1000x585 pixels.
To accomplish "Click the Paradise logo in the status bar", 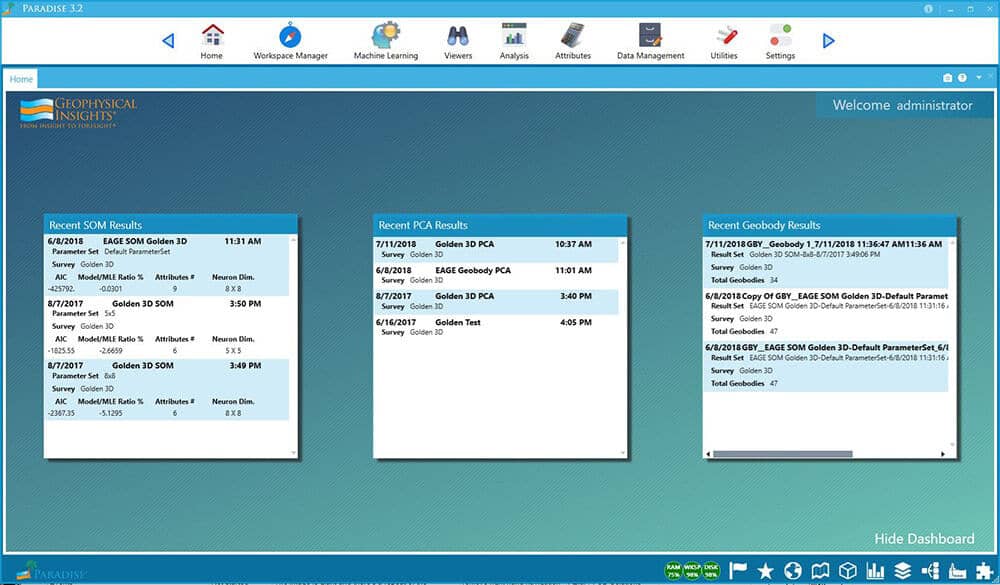I will pyautogui.click(x=50, y=570).
